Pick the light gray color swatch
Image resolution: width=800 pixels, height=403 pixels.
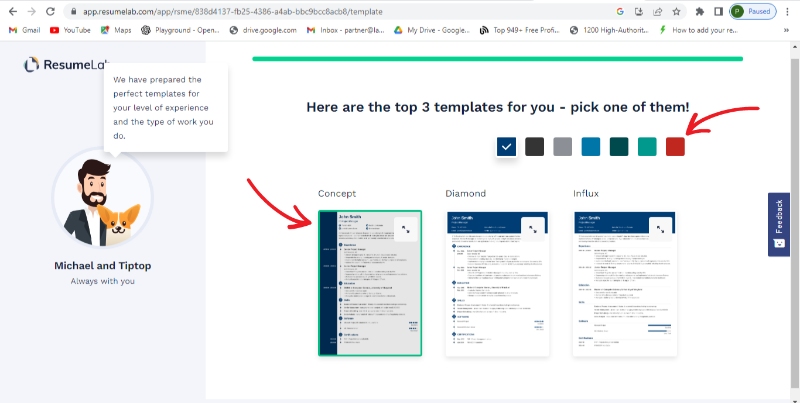coord(563,147)
